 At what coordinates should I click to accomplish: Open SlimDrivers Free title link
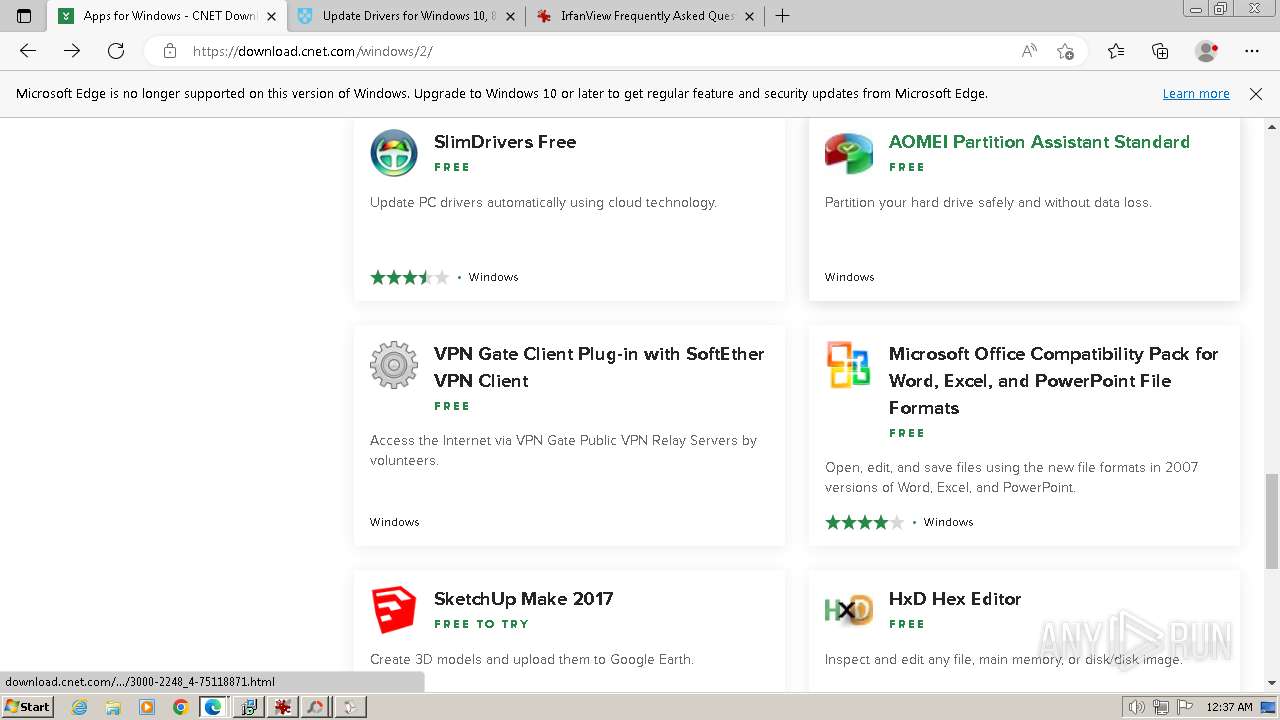click(505, 142)
